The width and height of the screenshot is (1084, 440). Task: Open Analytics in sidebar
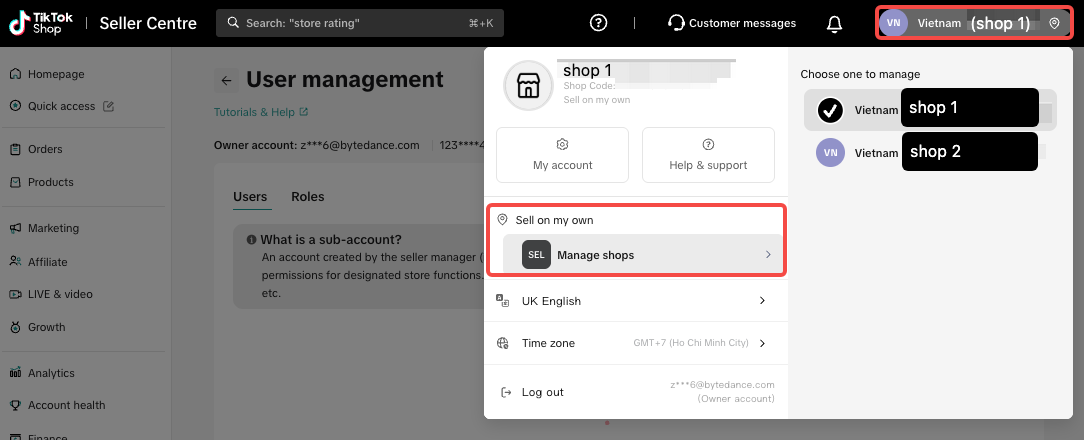(51, 373)
